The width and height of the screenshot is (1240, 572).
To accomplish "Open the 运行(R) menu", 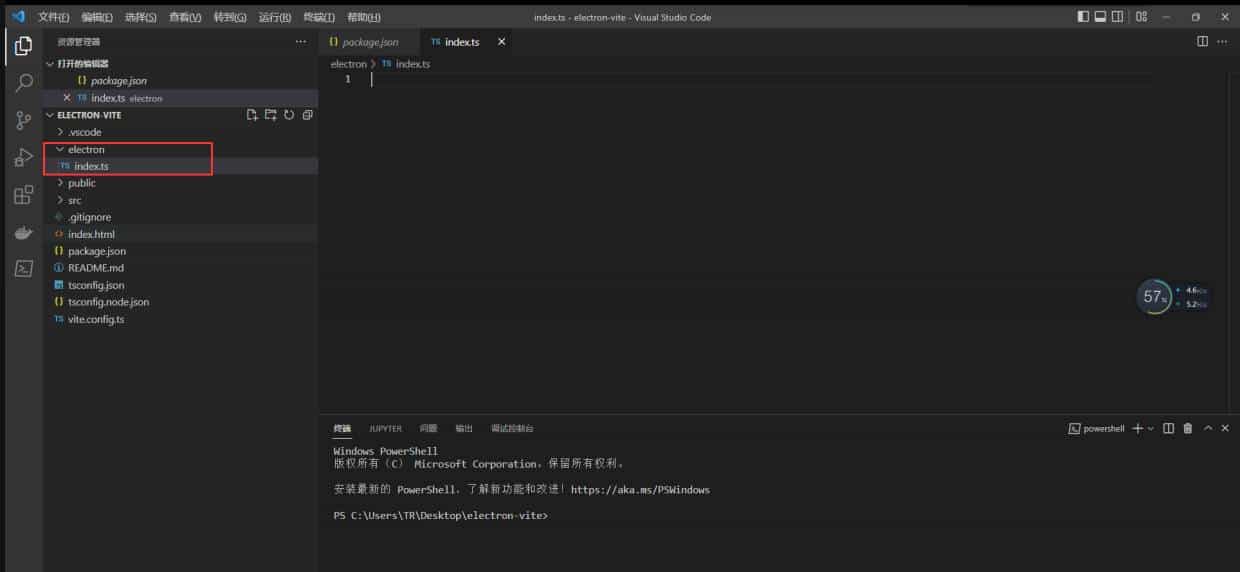I will click(x=275, y=17).
